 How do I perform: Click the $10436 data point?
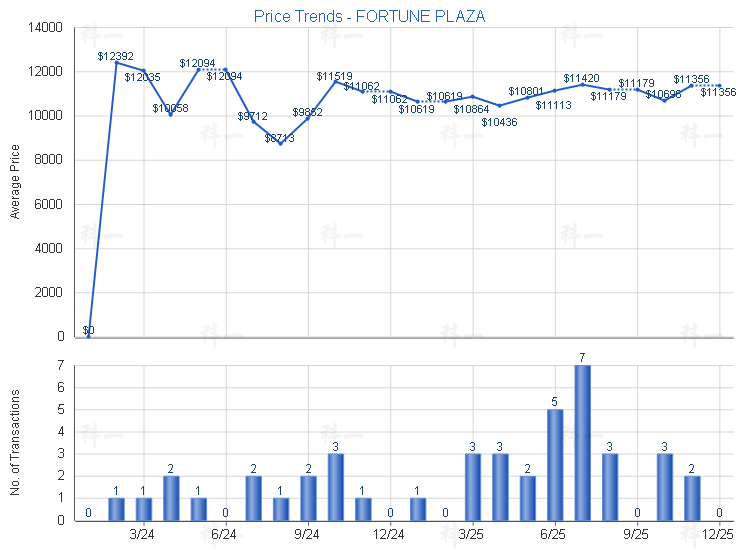[500, 105]
